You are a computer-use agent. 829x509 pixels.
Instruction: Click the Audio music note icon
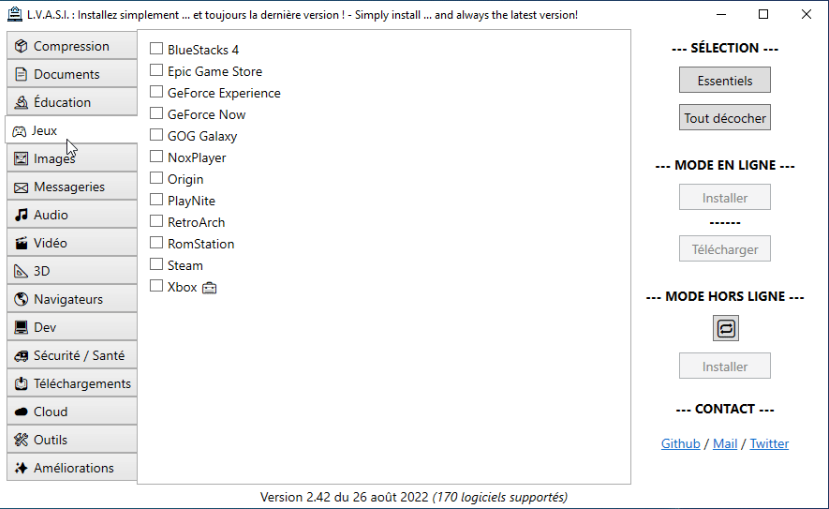pyautogui.click(x=21, y=215)
